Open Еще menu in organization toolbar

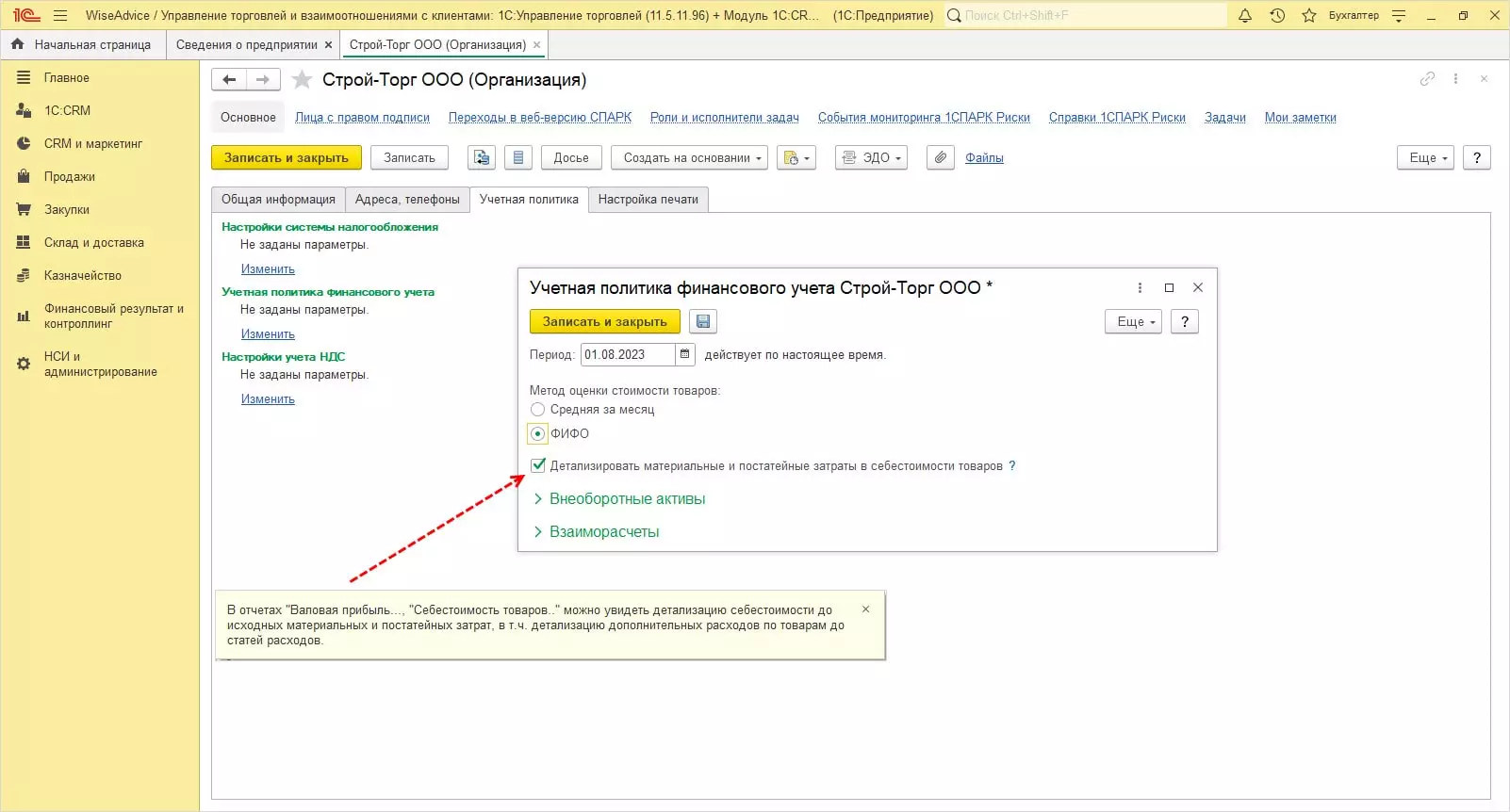click(1426, 157)
